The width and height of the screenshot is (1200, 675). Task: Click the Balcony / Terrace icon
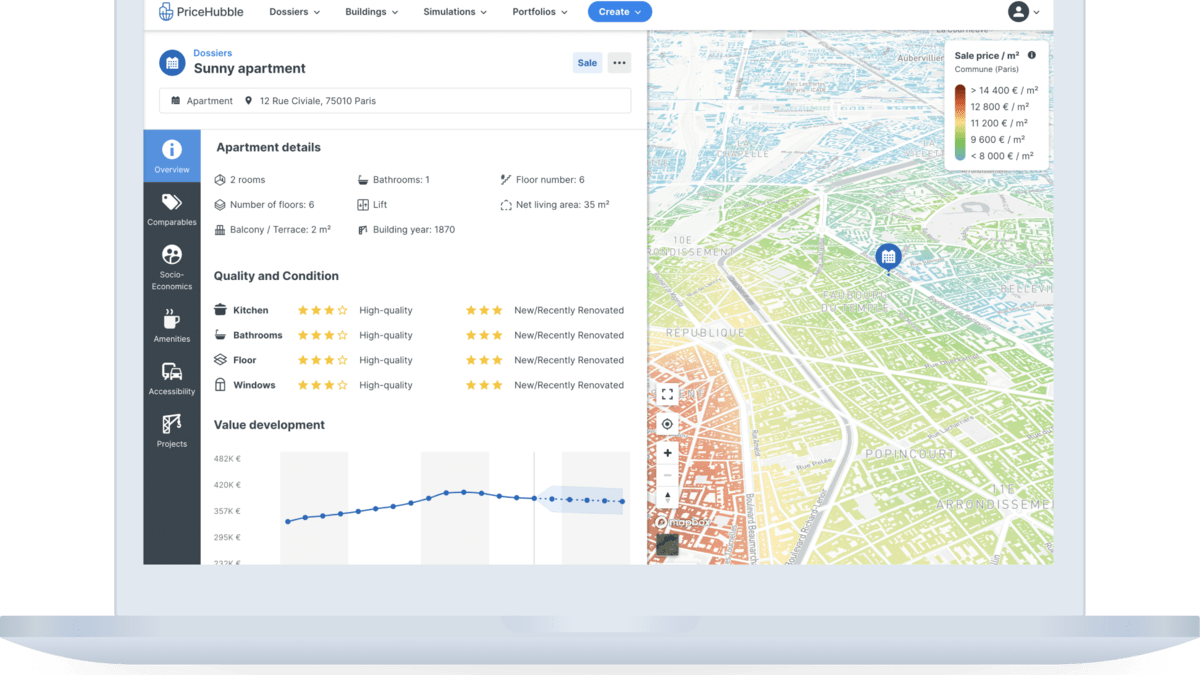point(221,230)
